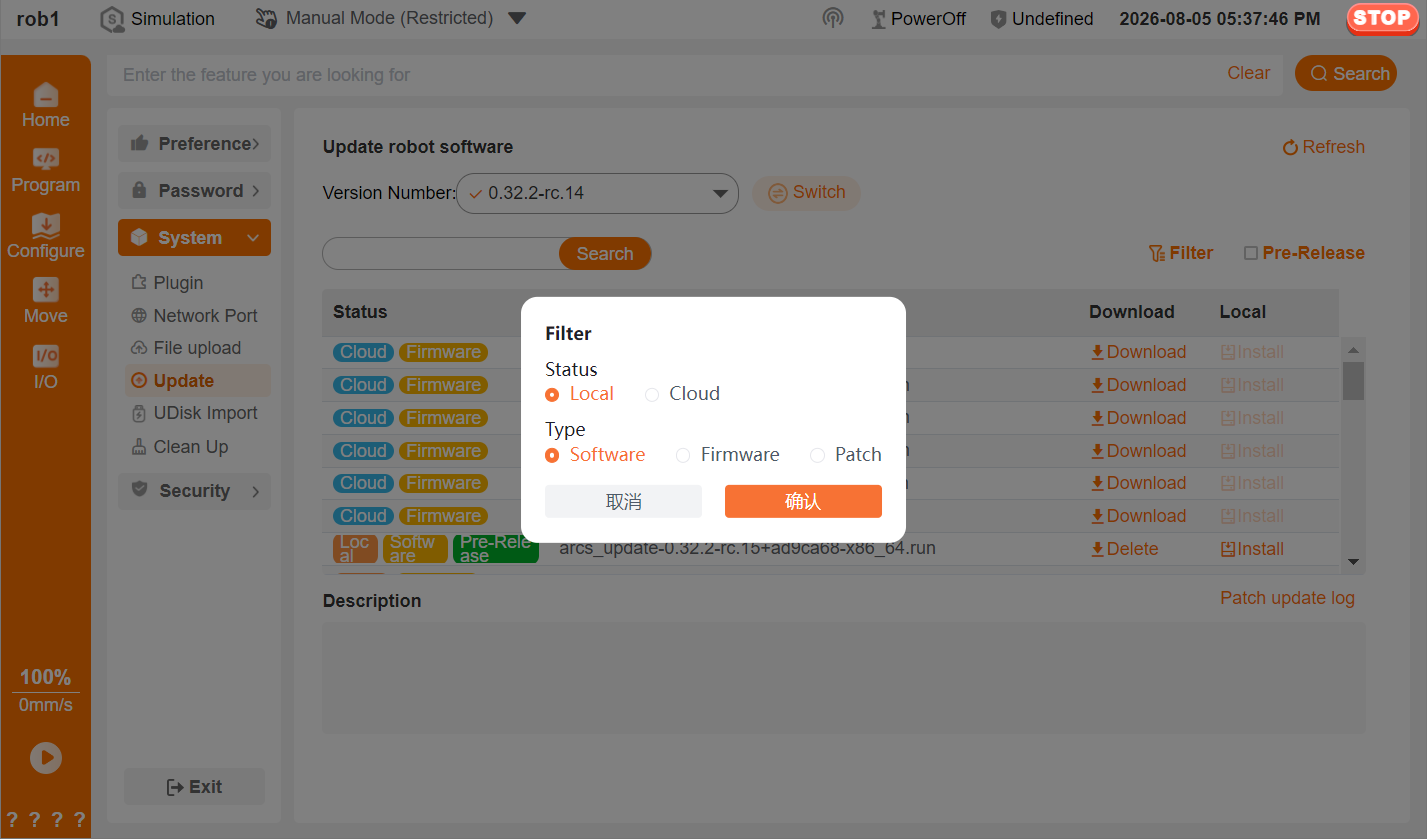The image size is (1427, 839).
Task: Expand the Password section
Action: (194, 191)
